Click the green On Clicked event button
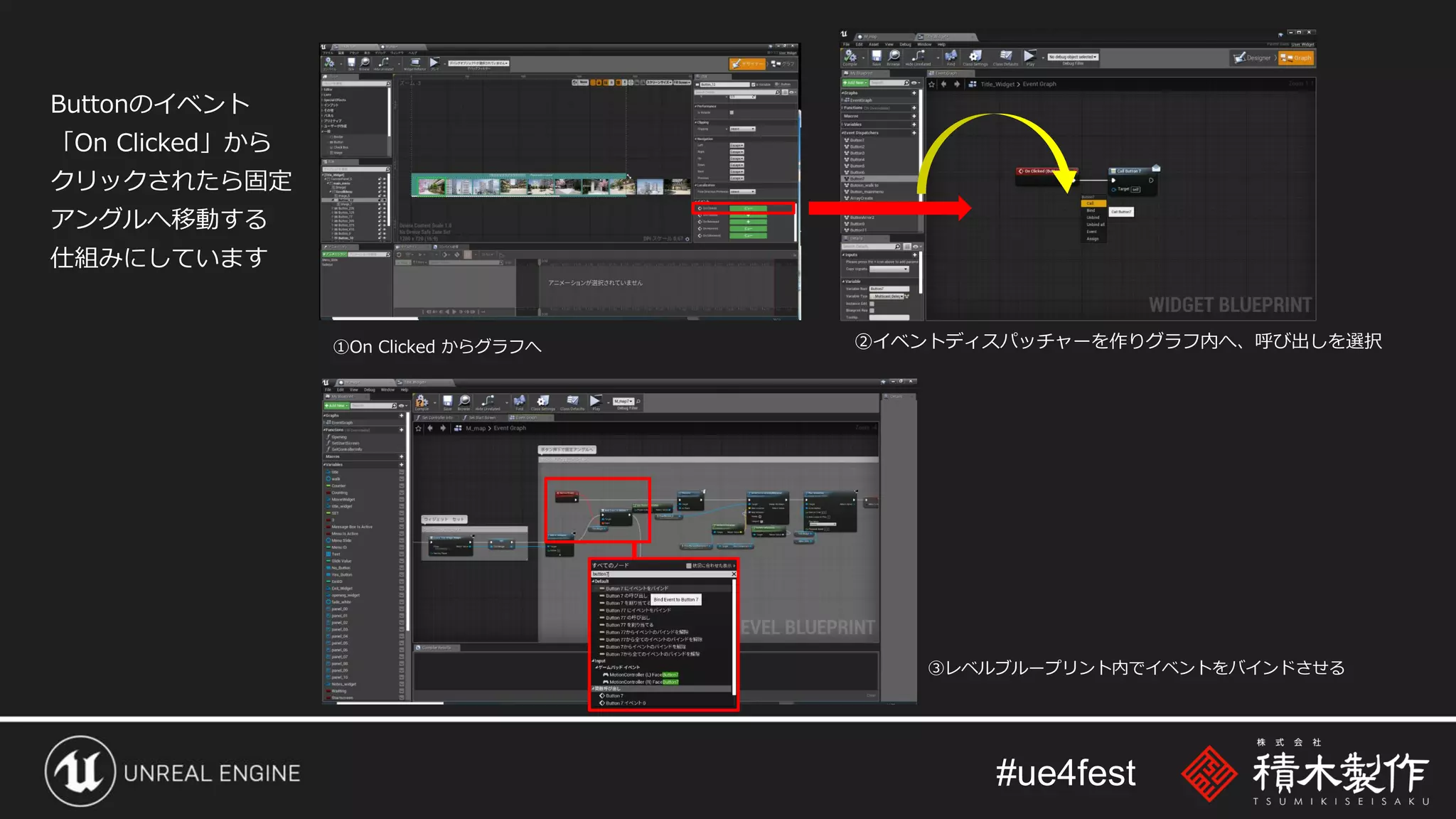The height and width of the screenshot is (819, 1456). pos(749,208)
